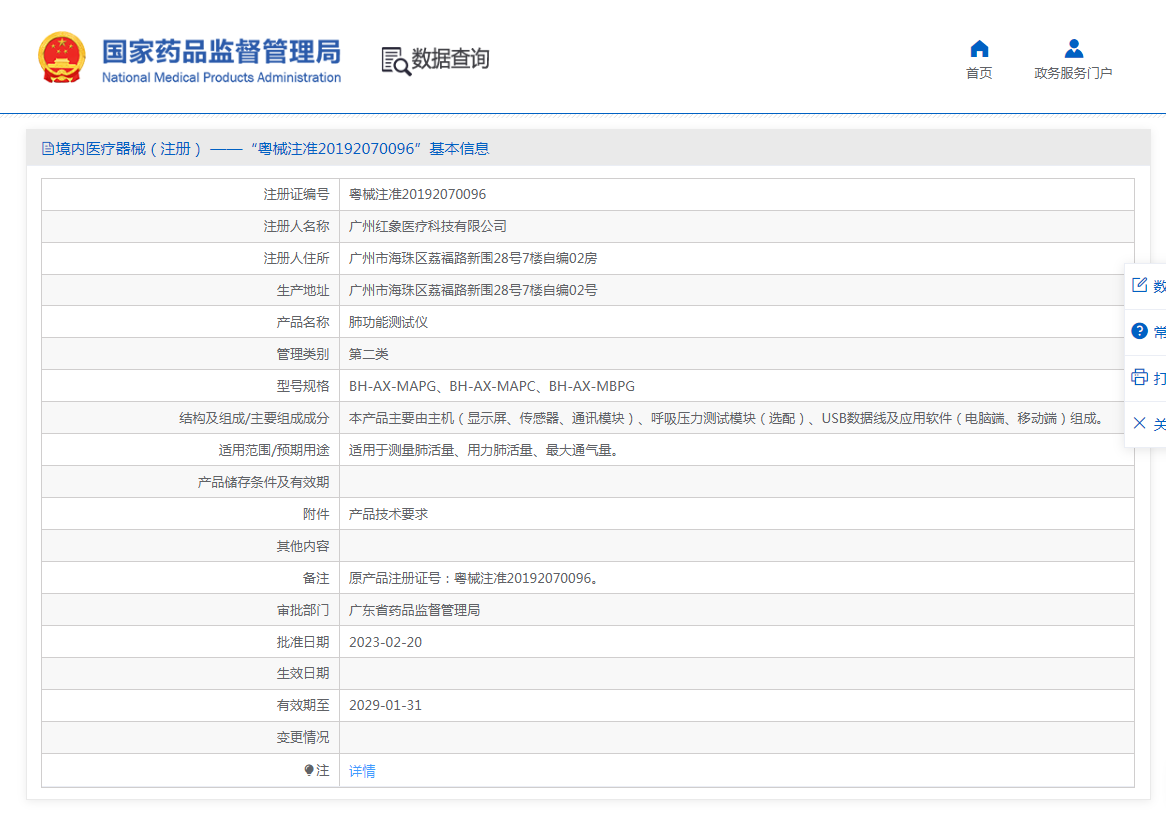Screen dimensions: 1166x822
Task: Select address value ending 自编02房
Action: (473, 258)
